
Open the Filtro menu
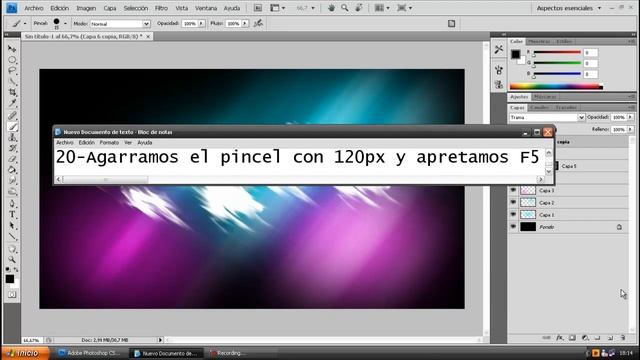161,8
